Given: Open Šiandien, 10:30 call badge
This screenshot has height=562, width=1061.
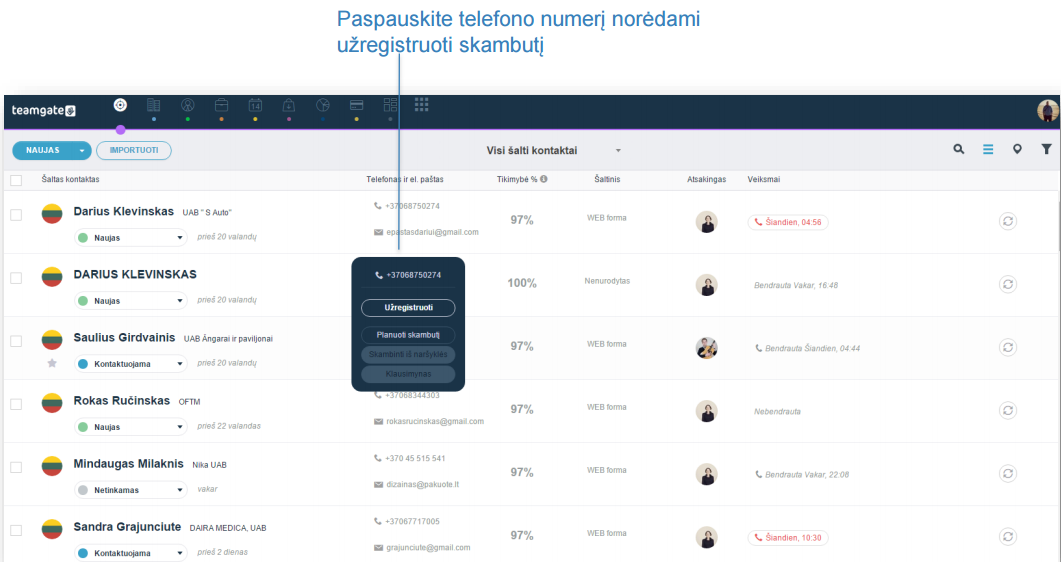Looking at the screenshot, I should (x=788, y=538).
